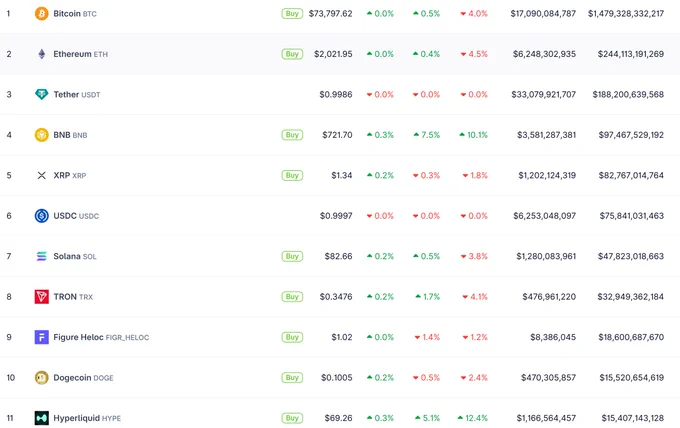This screenshot has height=428, width=680.
Task: Click the Solana striped logo icon
Action: point(42,256)
